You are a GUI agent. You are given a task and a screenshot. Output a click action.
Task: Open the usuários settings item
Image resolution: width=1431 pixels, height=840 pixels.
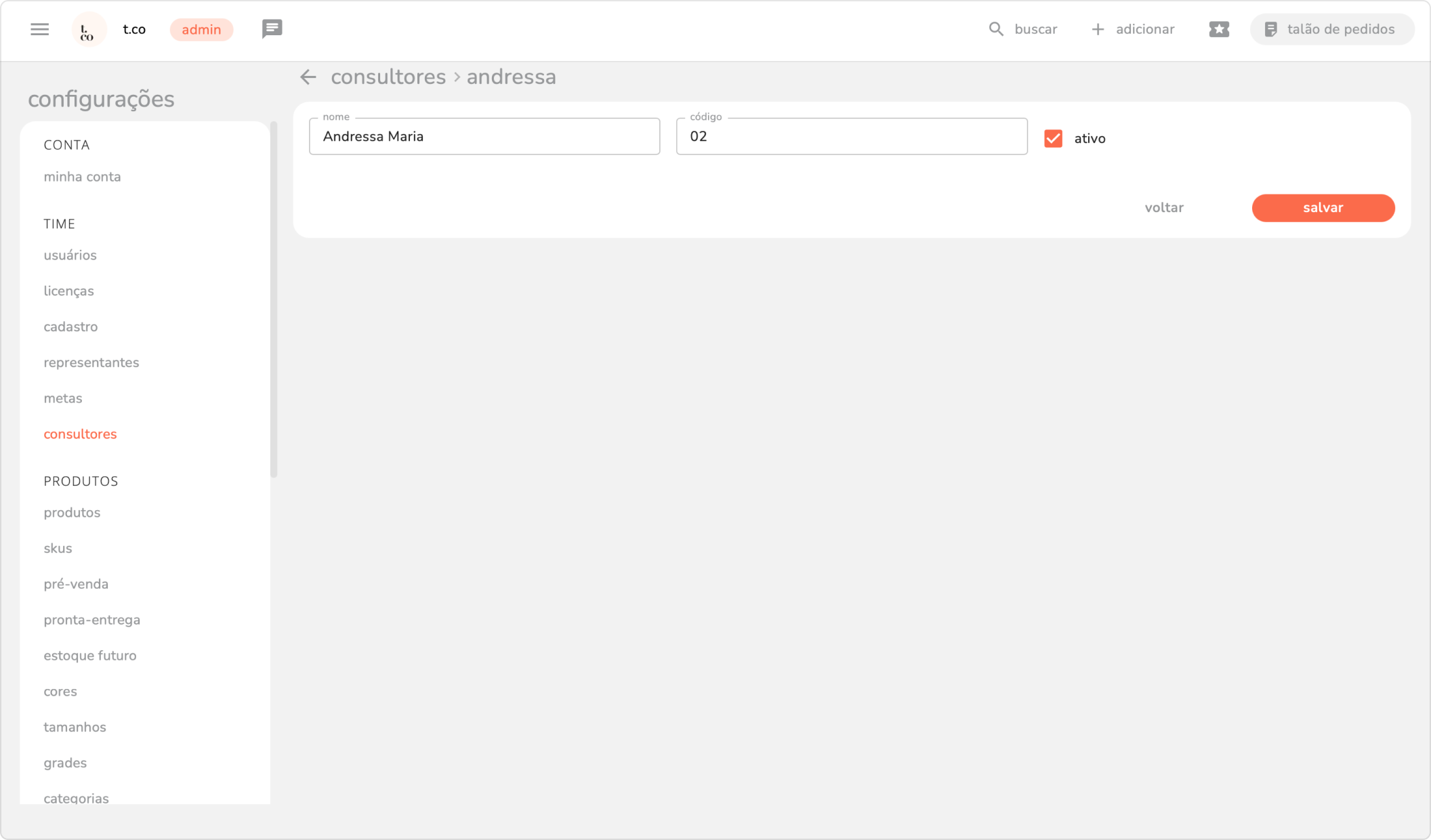click(x=70, y=255)
